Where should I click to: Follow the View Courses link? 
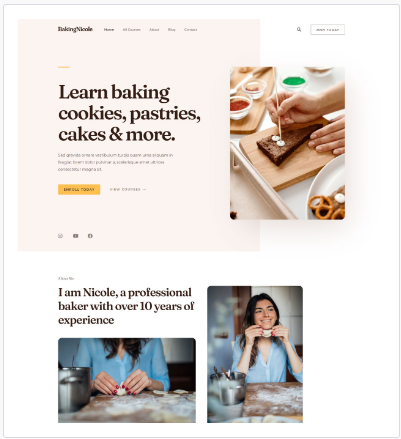[128, 189]
